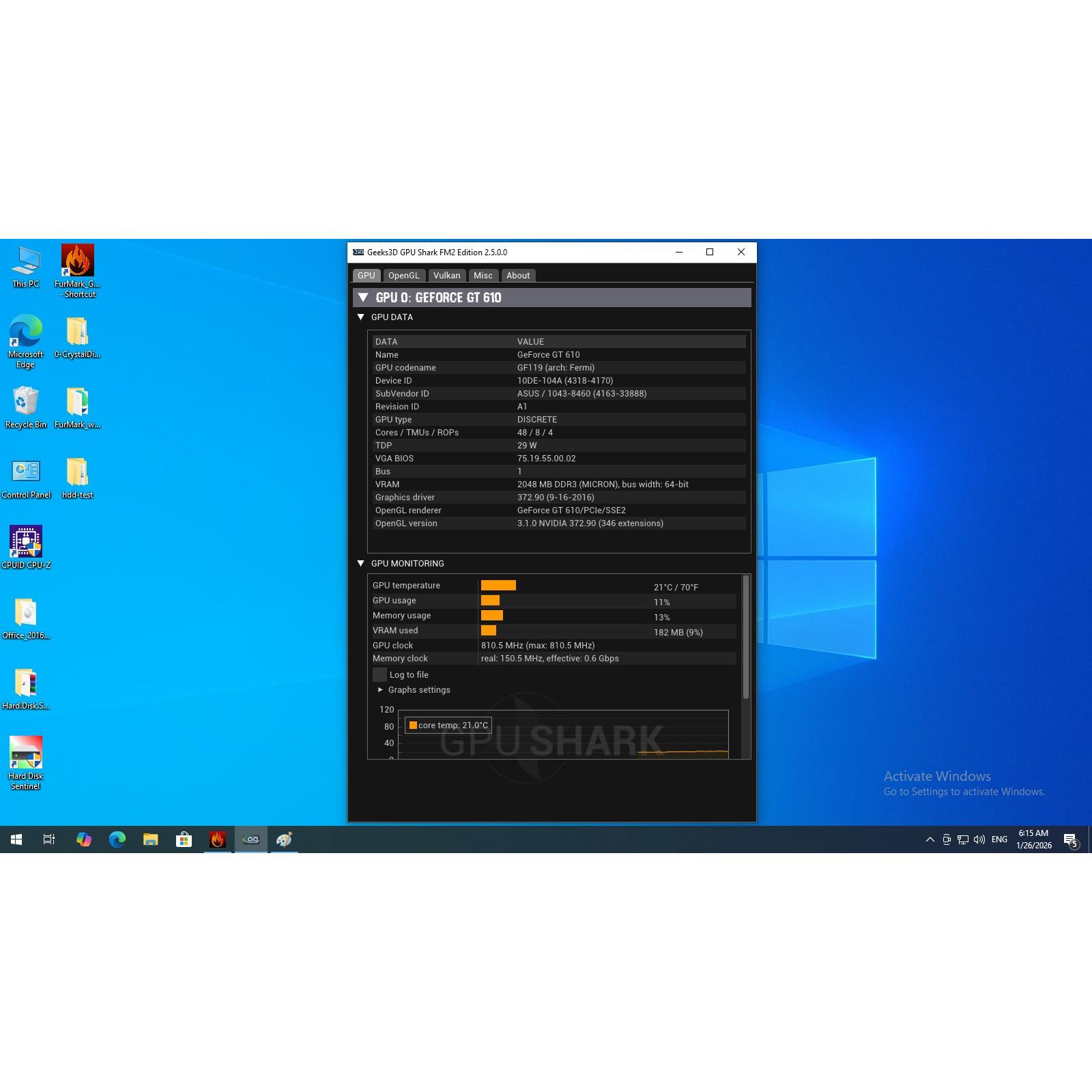This screenshot has width=1092, height=1092.
Task: Switch to the Vulkan tab
Action: click(x=446, y=276)
